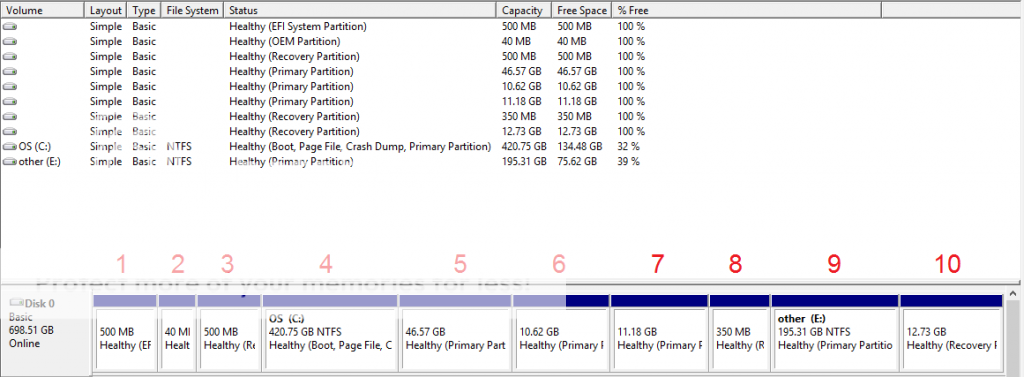Click the '32 %' free cell
The height and width of the screenshot is (377, 1024).
click(628, 147)
